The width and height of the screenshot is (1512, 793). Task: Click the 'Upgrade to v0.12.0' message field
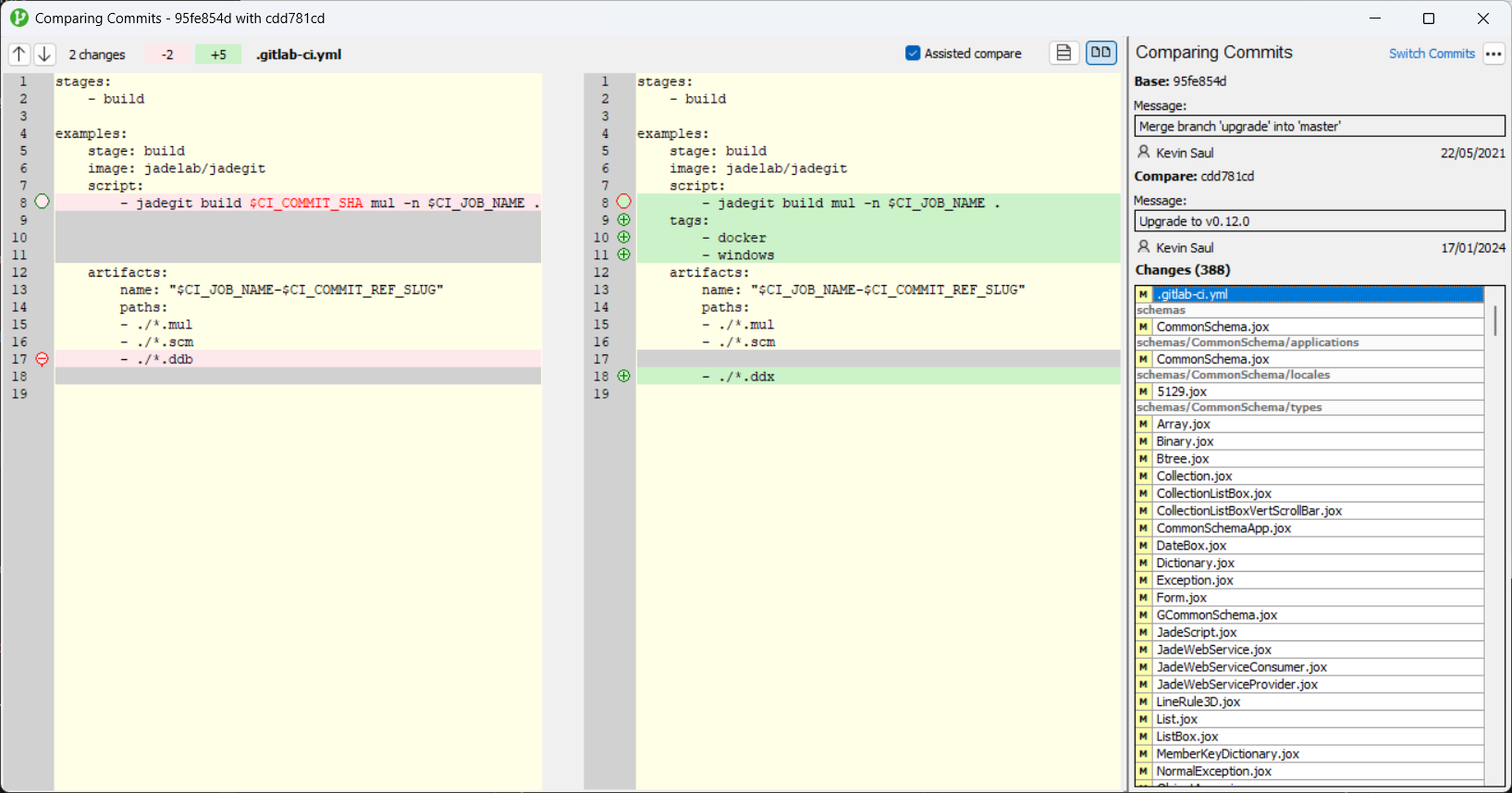pyautogui.click(x=1319, y=222)
